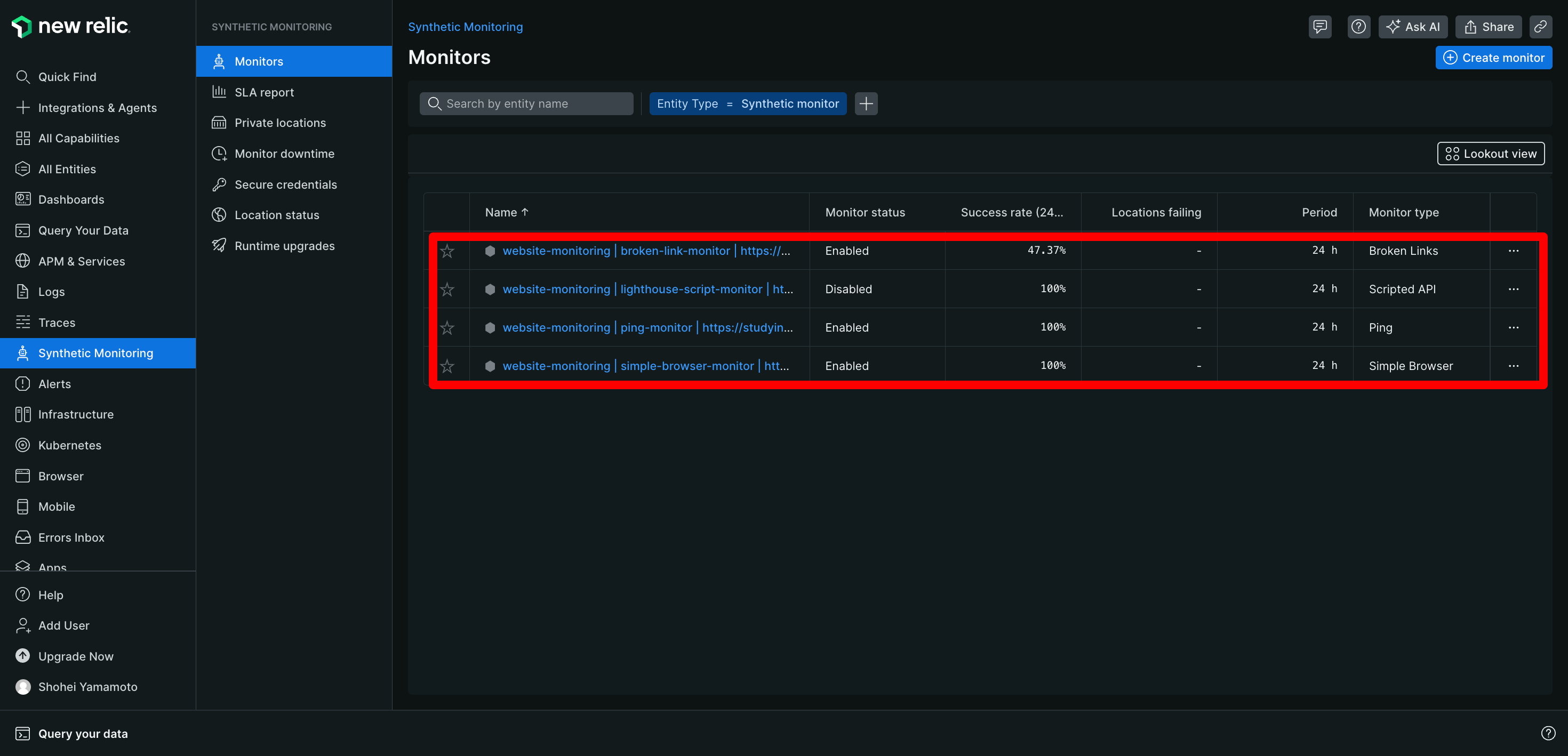1568x756 pixels.
Task: Click the add filter plus icon
Action: [866, 103]
